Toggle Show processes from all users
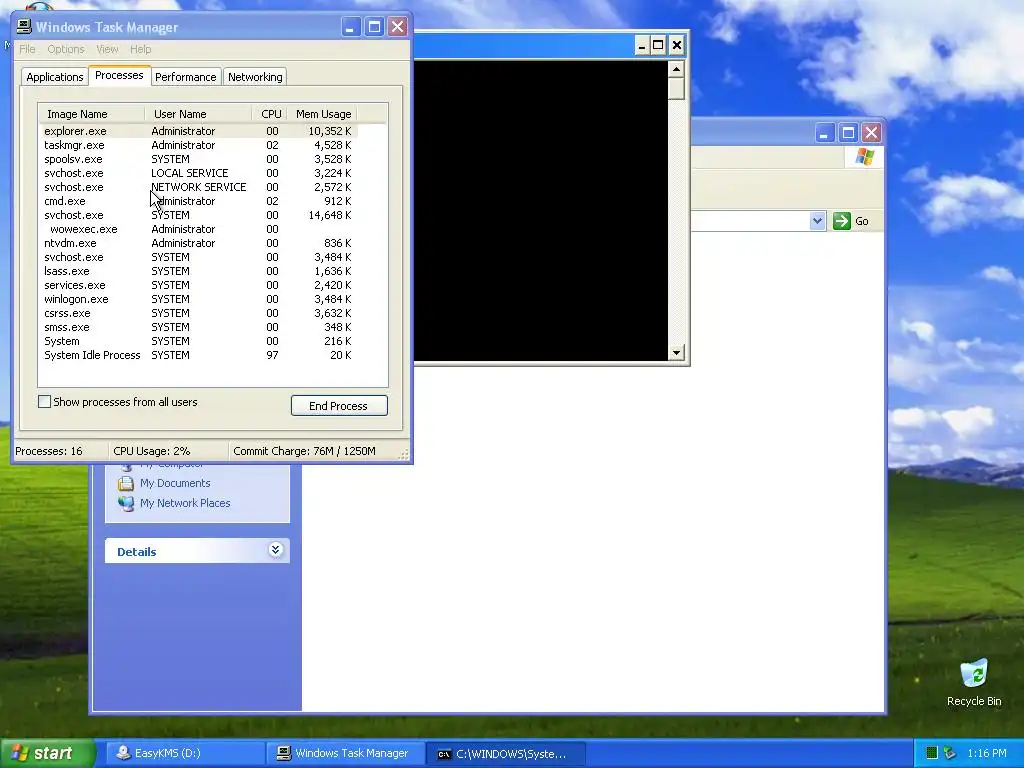Viewport: 1024px width, 768px height. 44,402
